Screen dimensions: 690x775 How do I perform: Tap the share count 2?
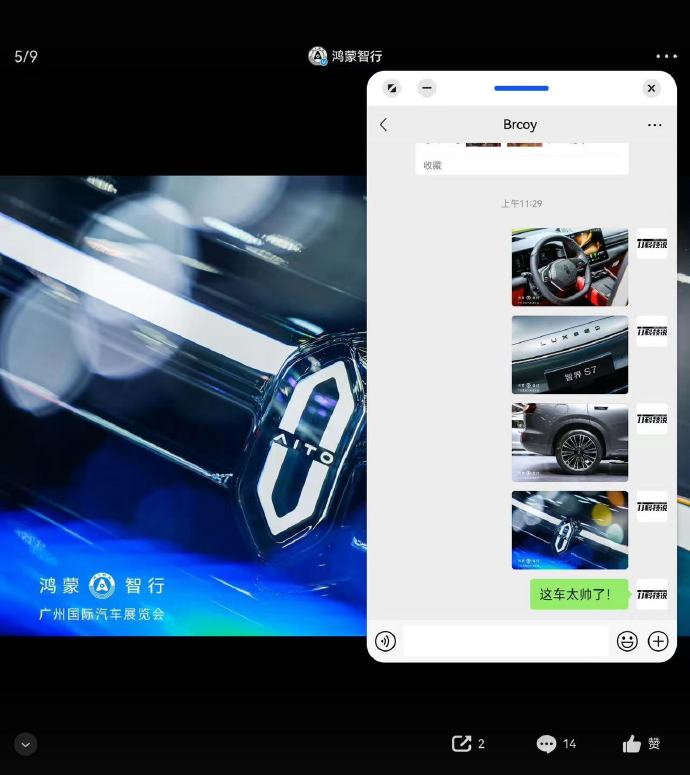tap(481, 744)
